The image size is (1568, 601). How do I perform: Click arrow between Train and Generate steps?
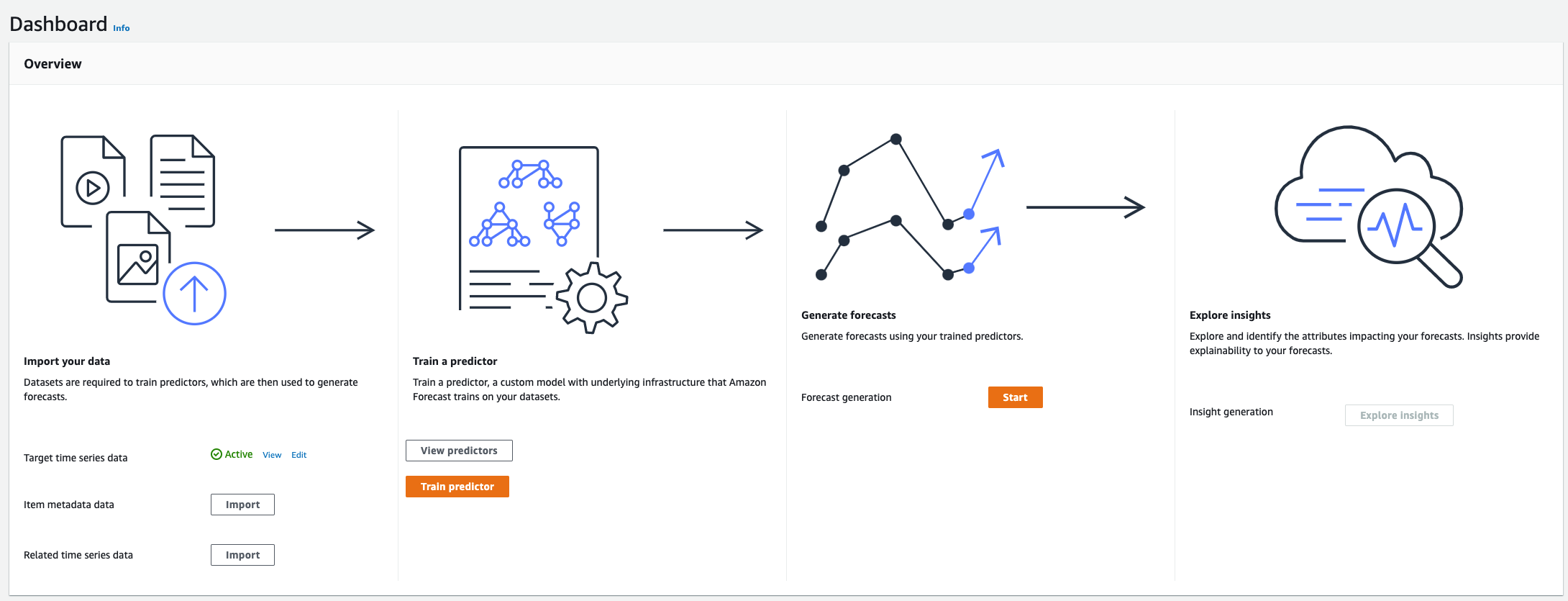pyautogui.click(x=713, y=230)
